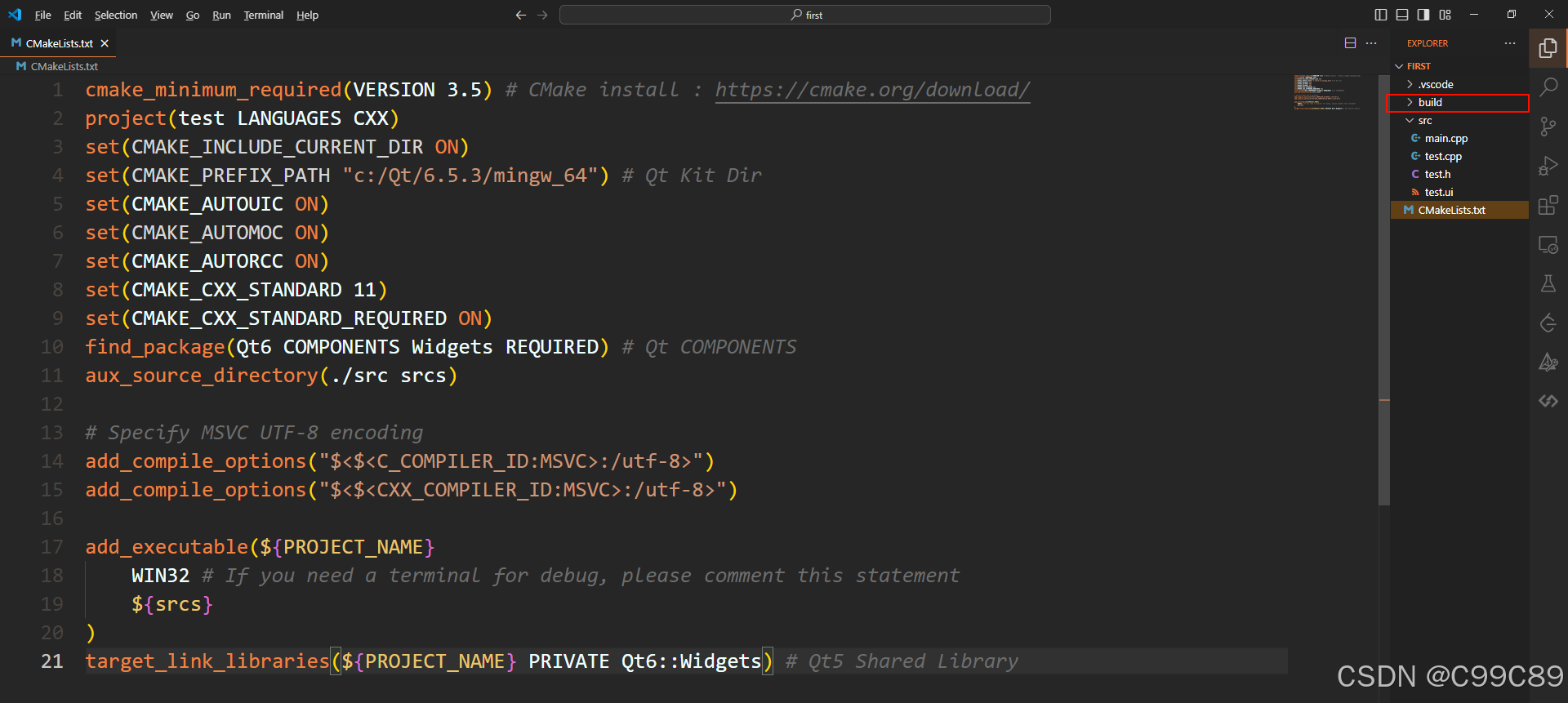This screenshot has height=703, width=1568.
Task: Open the Explorer view in activity bar
Action: (1548, 48)
